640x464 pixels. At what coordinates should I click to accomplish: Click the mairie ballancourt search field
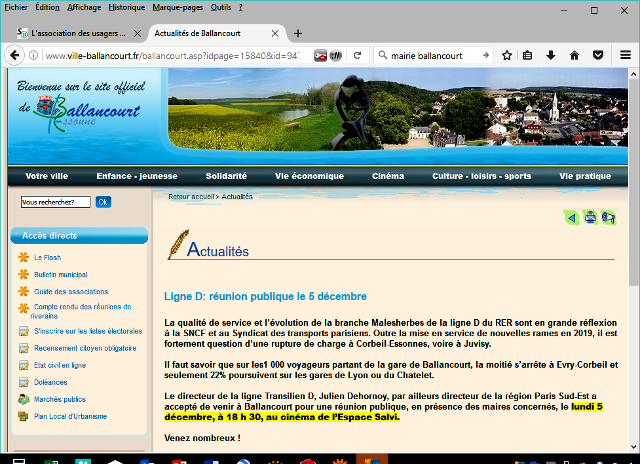coord(434,56)
